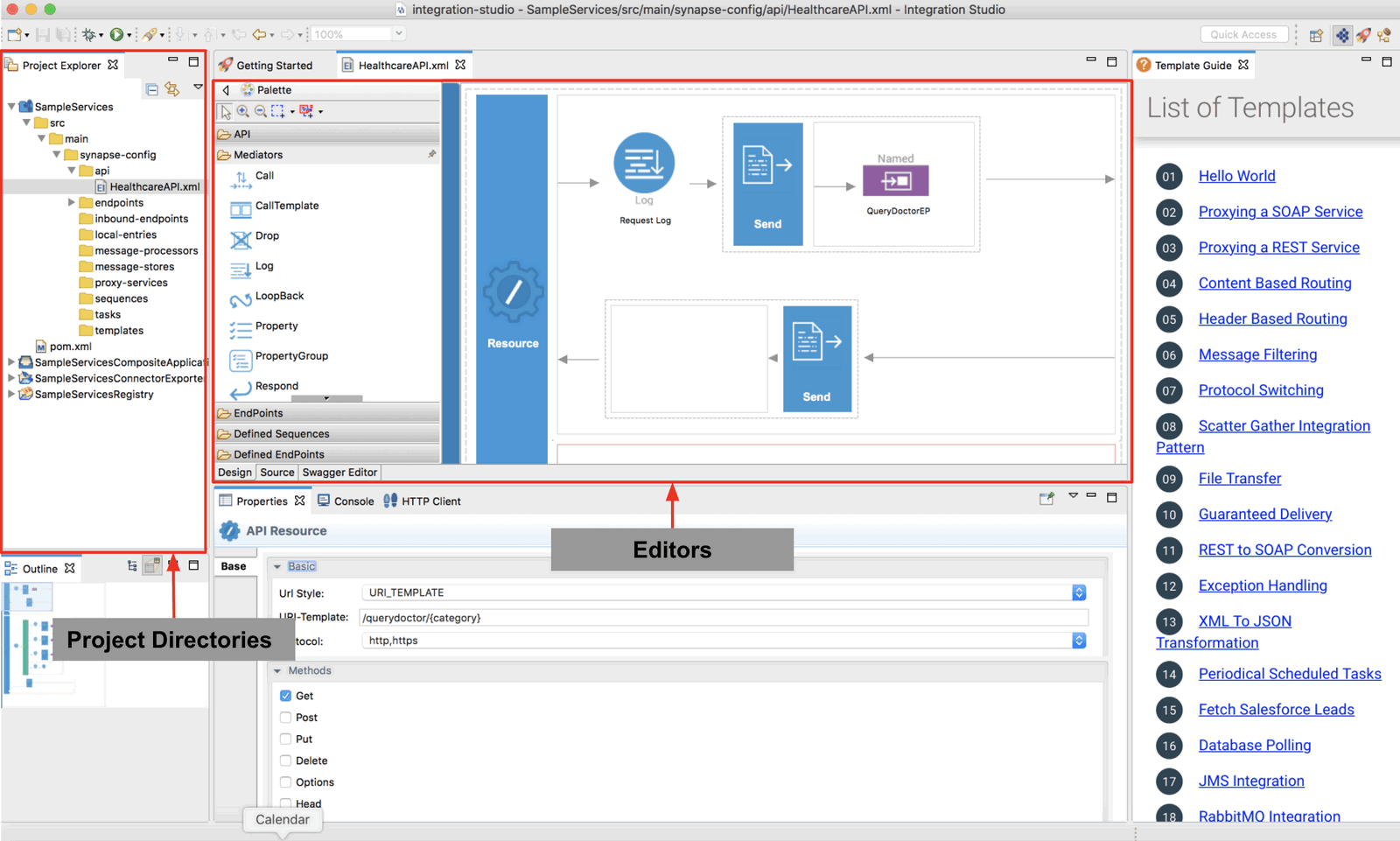Expand the Defined Sequences palette drawer

[x=327, y=434]
